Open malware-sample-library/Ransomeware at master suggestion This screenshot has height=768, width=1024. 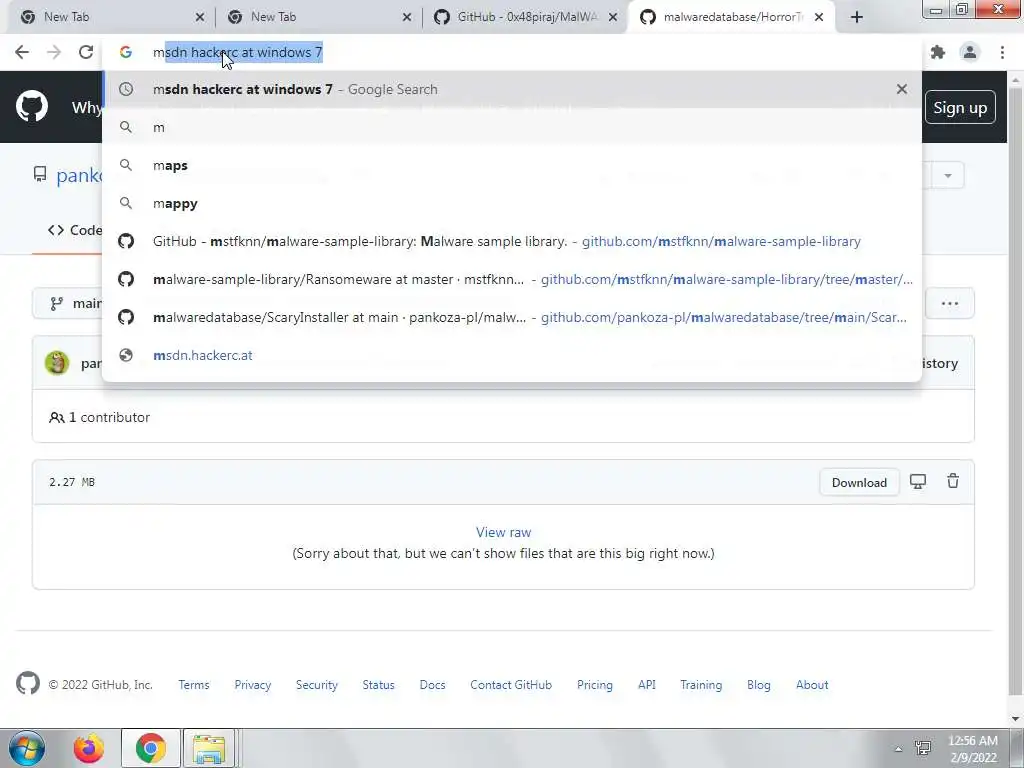click(x=512, y=279)
